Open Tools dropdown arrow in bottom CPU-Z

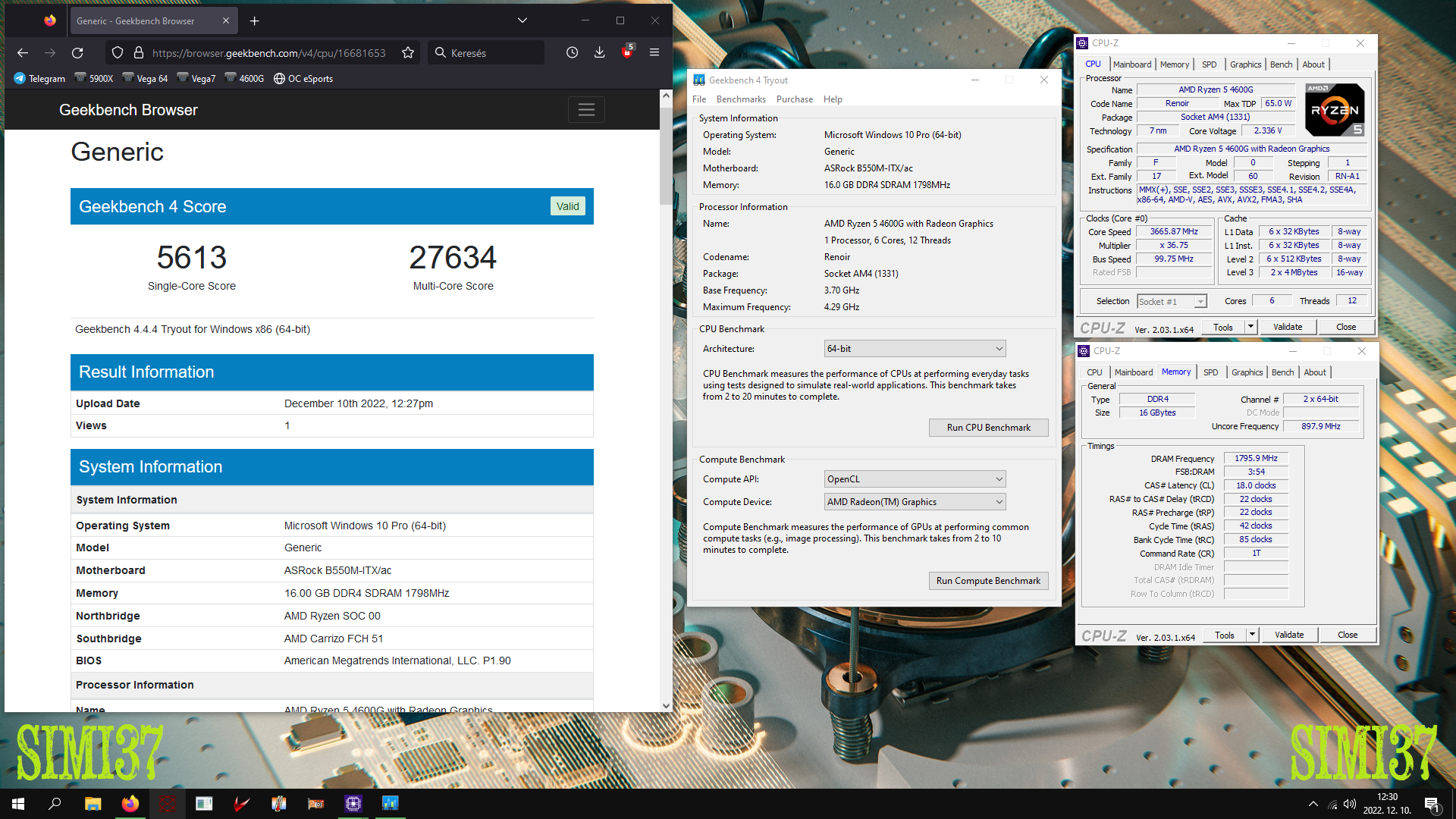(x=1252, y=635)
